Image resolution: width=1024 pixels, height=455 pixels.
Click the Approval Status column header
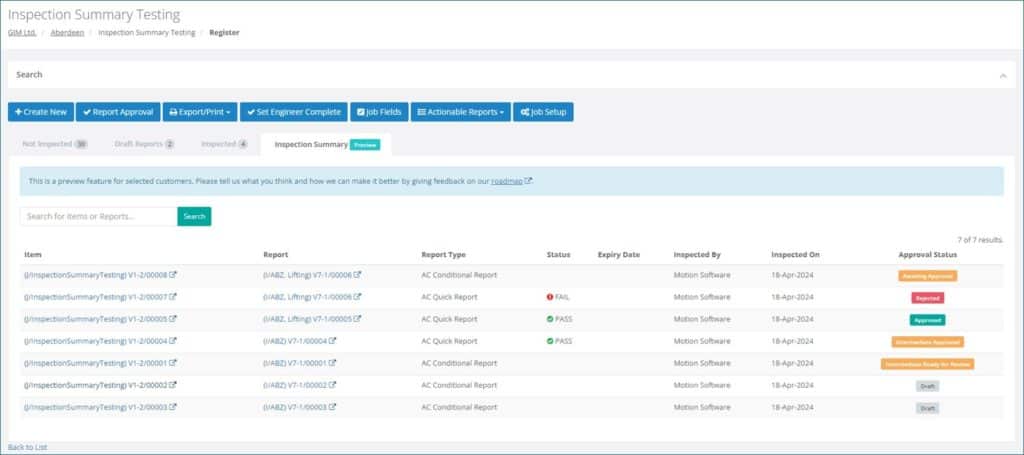927,255
